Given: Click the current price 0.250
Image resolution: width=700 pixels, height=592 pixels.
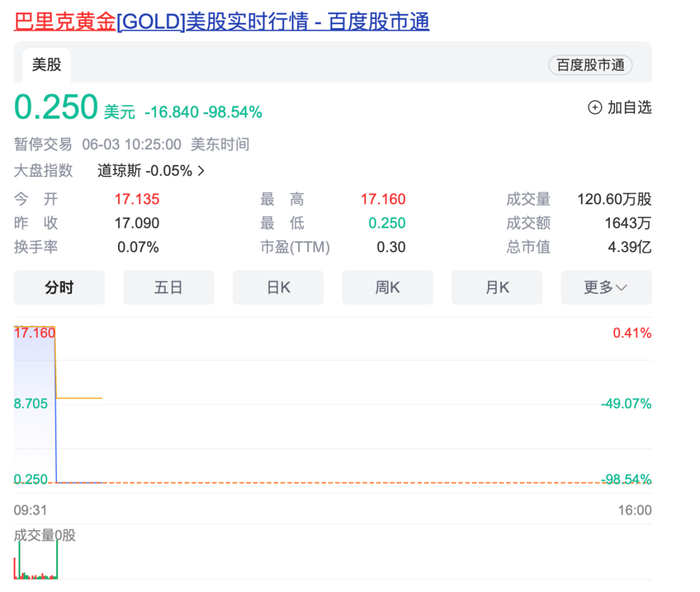Looking at the screenshot, I should pos(56,107).
